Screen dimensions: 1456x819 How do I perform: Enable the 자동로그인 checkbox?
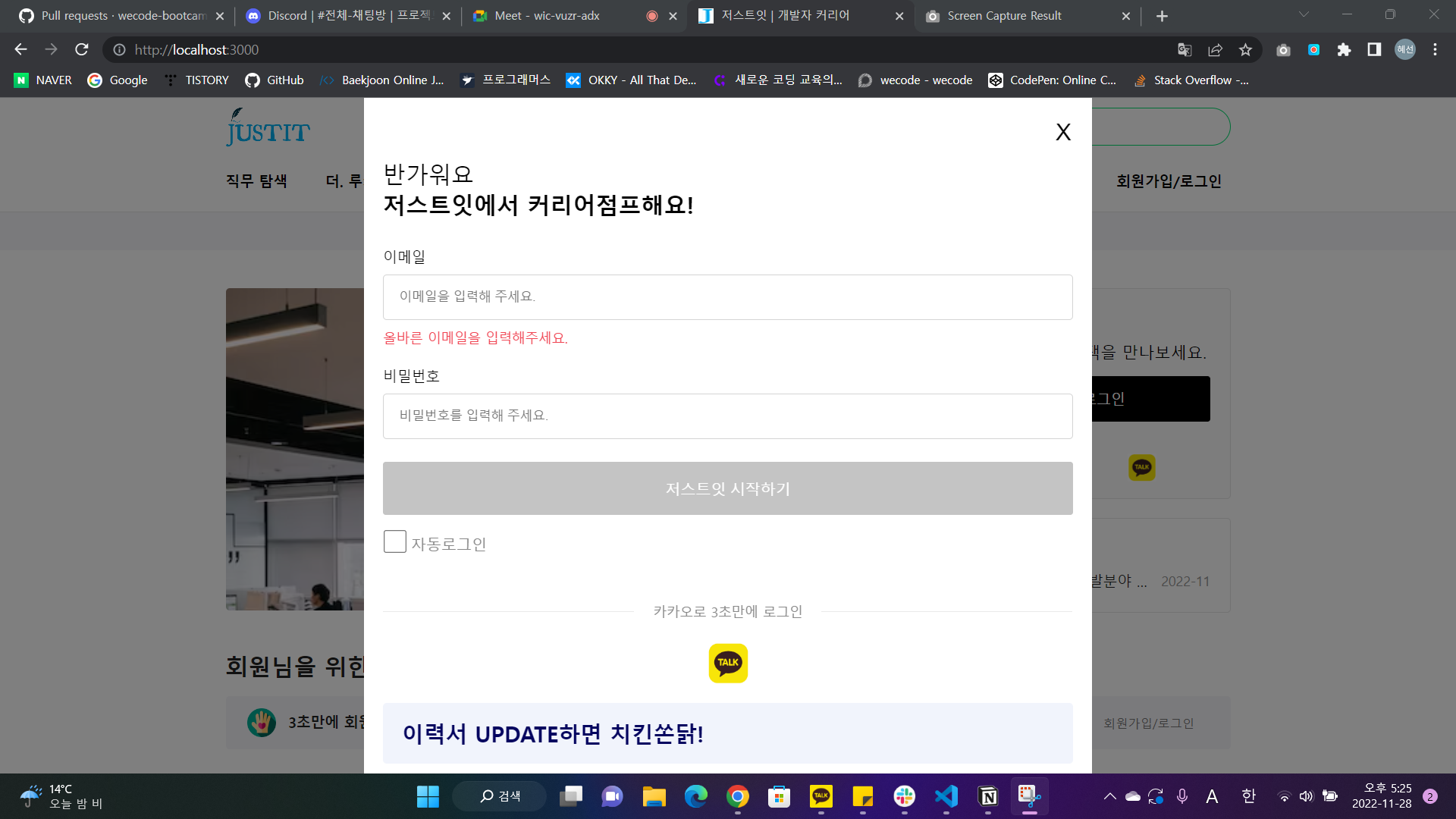pyautogui.click(x=395, y=541)
